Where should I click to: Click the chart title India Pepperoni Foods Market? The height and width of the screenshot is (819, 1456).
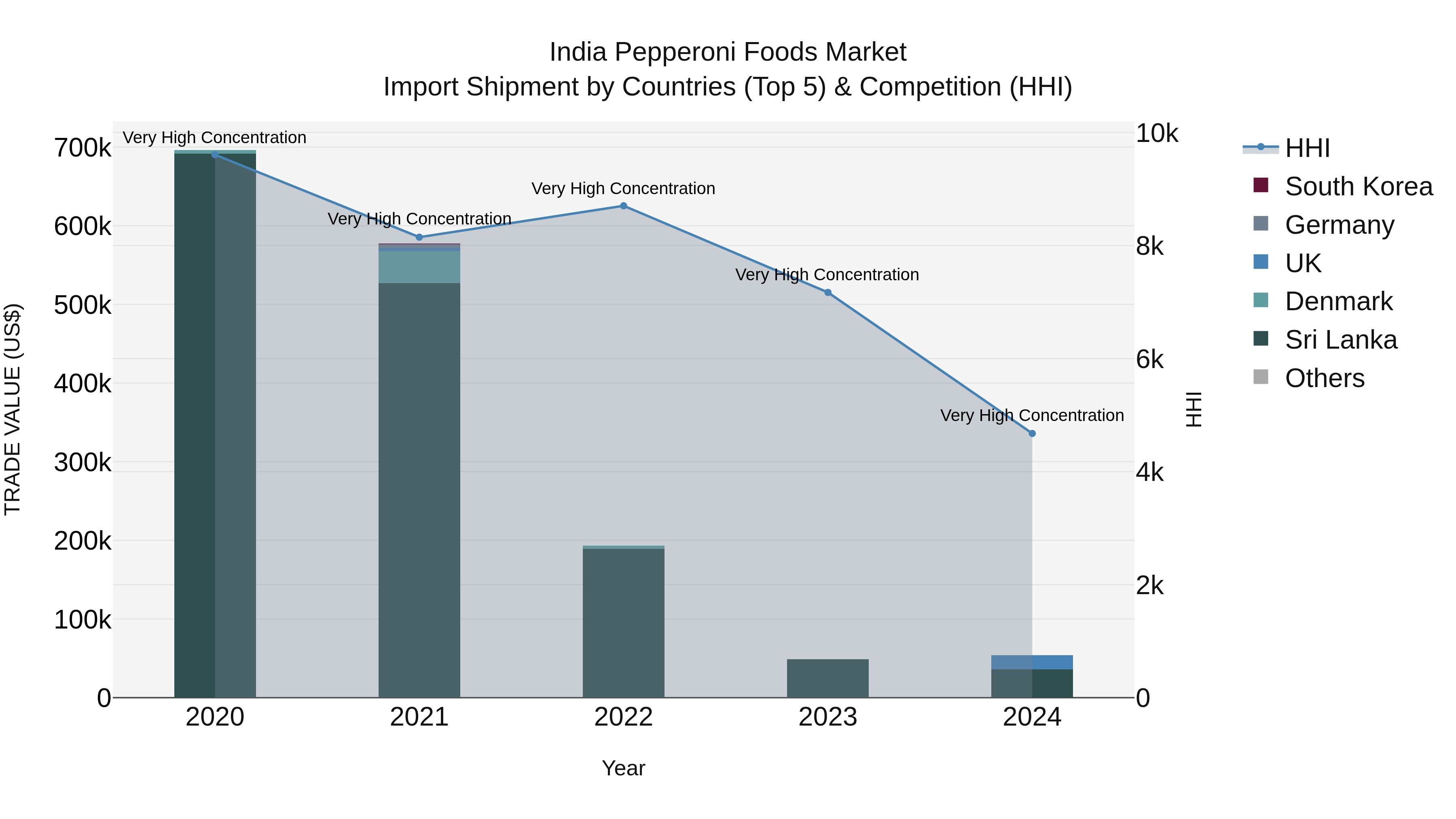point(728,52)
